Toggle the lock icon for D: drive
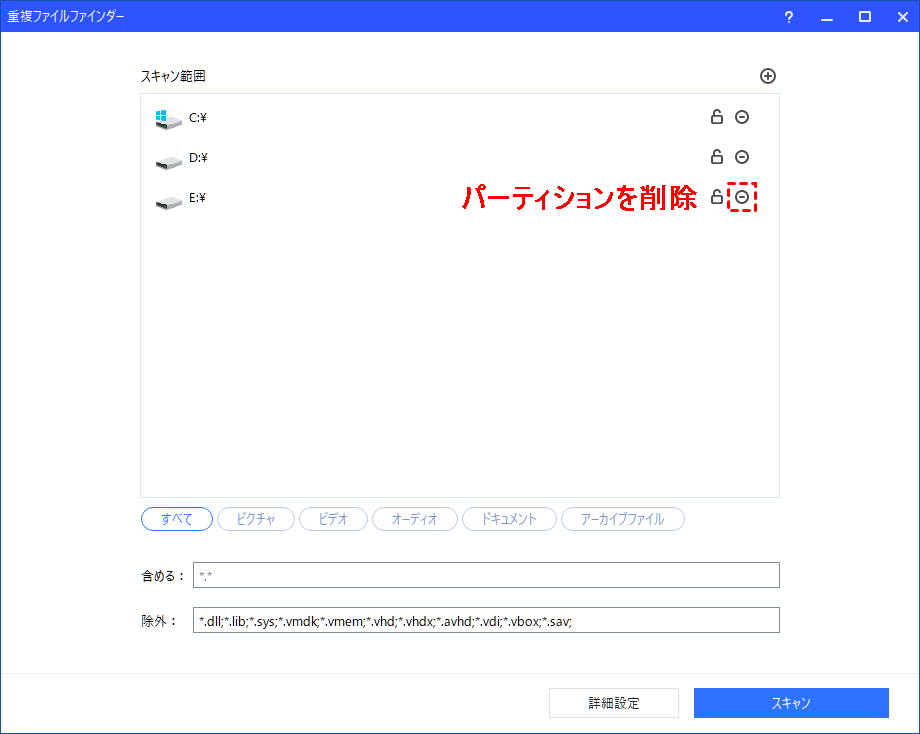The height and width of the screenshot is (734, 920). [x=716, y=157]
